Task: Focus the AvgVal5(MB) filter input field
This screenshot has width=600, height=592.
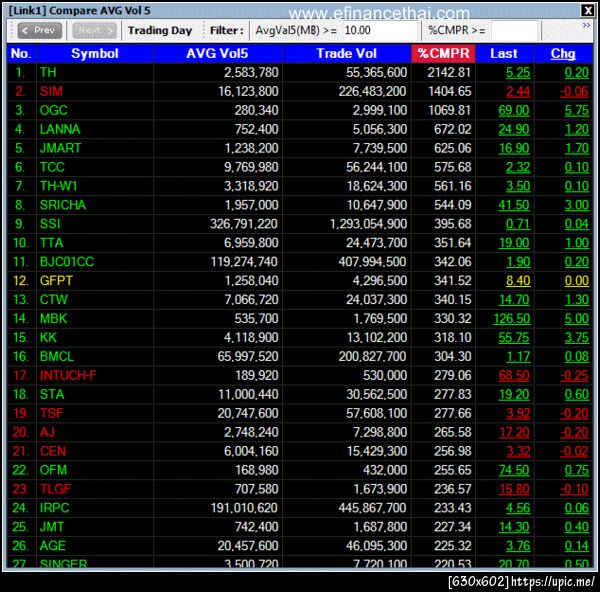Action: [x=379, y=30]
